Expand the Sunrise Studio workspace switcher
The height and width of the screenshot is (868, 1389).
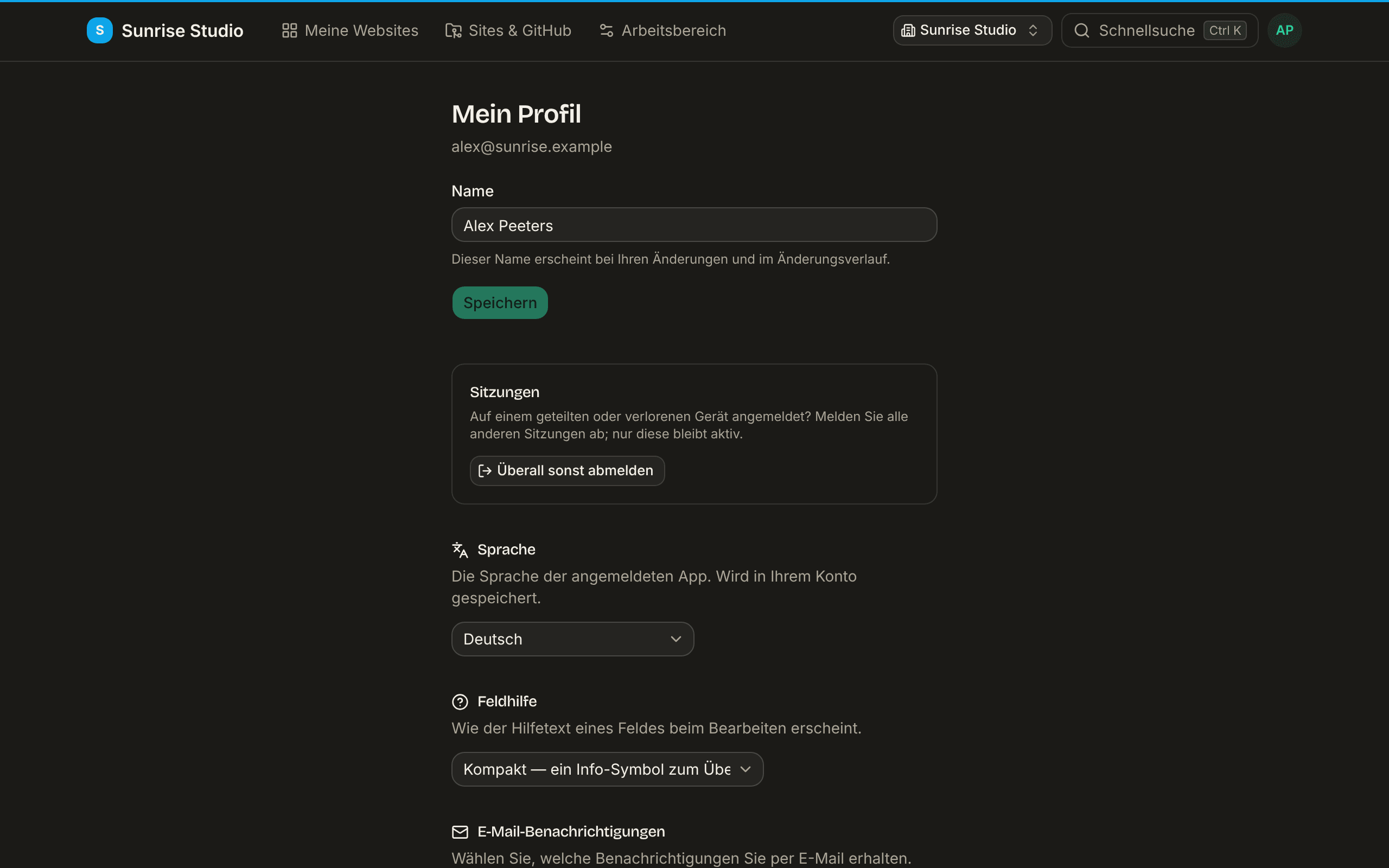(972, 30)
